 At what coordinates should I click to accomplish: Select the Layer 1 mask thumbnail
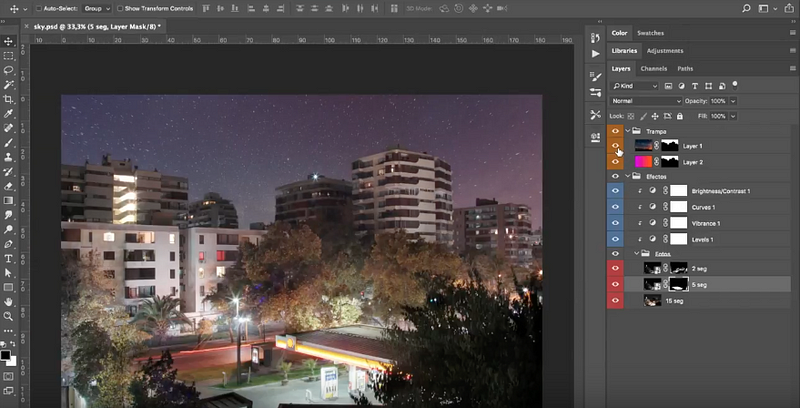click(670, 146)
